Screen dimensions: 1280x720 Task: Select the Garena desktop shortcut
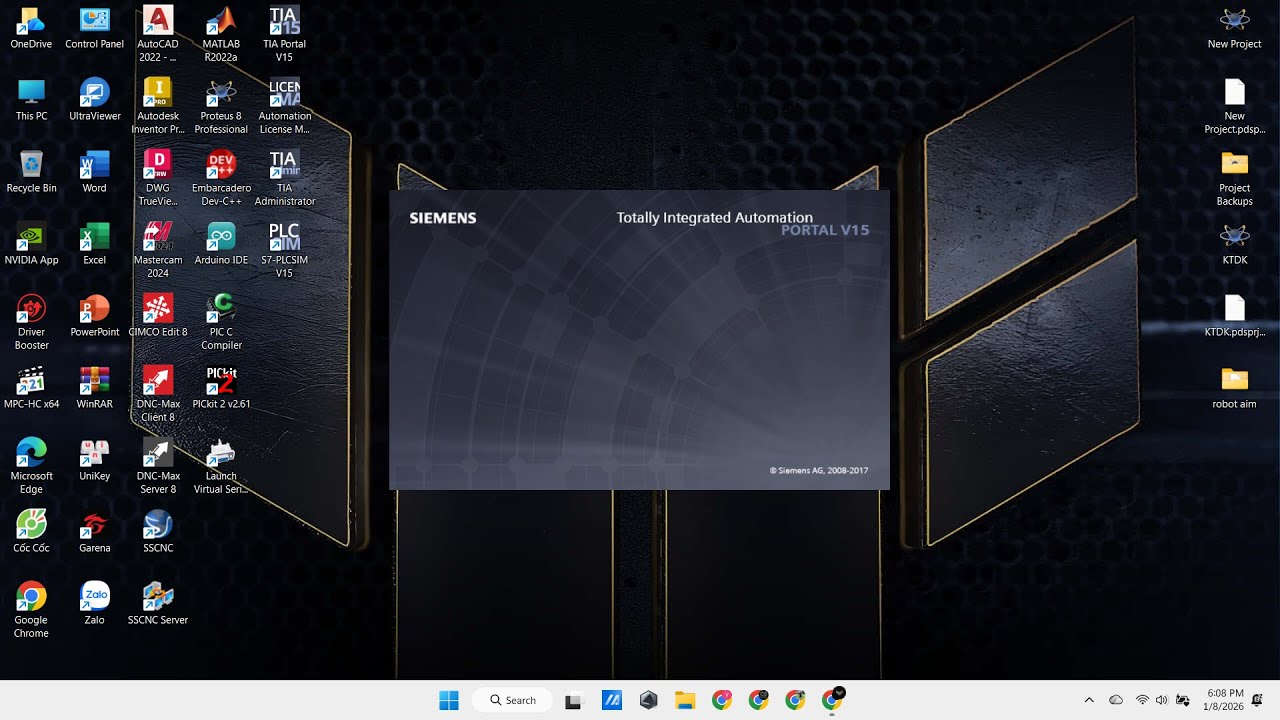(94, 532)
